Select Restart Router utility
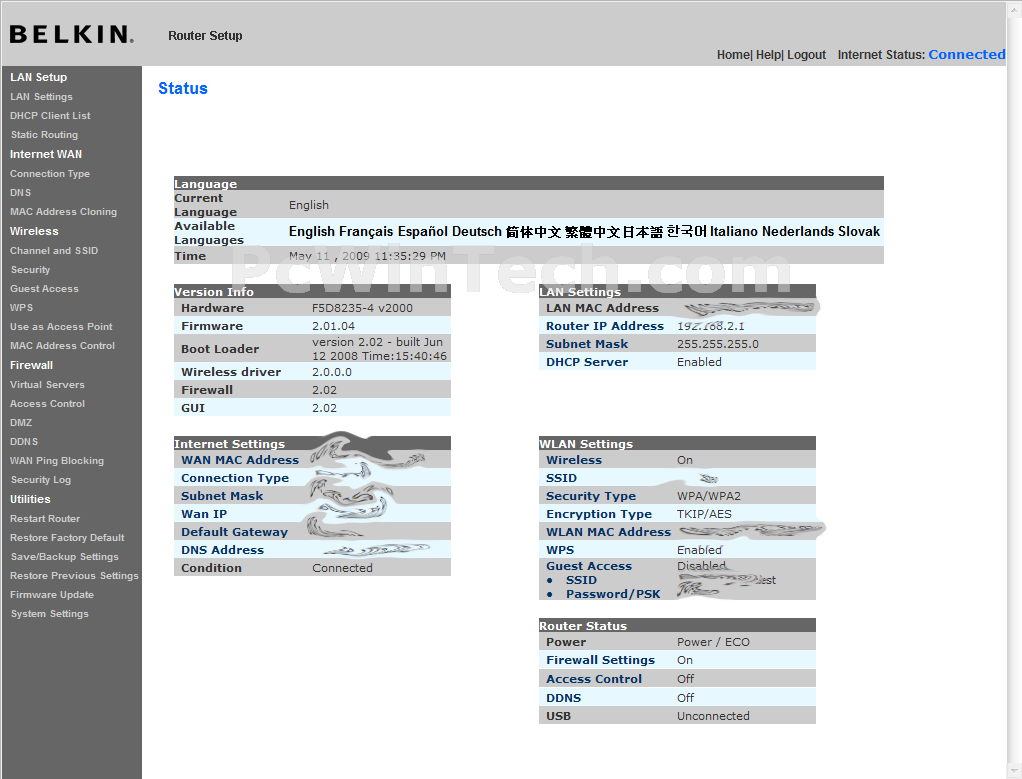This screenshot has height=779, width=1022. (x=45, y=518)
